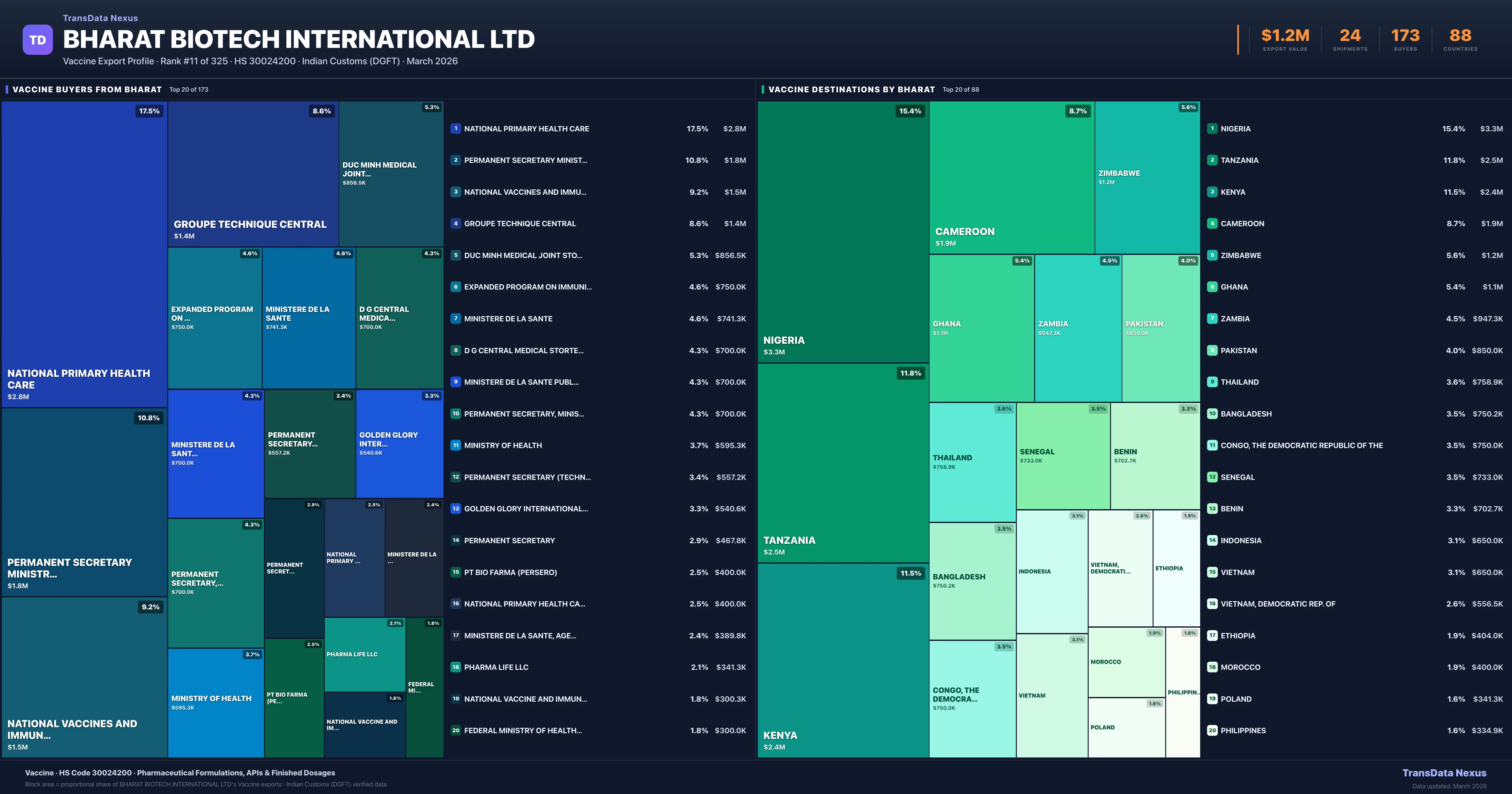Click rank badge 20 beside Philippines

pyautogui.click(x=1212, y=731)
